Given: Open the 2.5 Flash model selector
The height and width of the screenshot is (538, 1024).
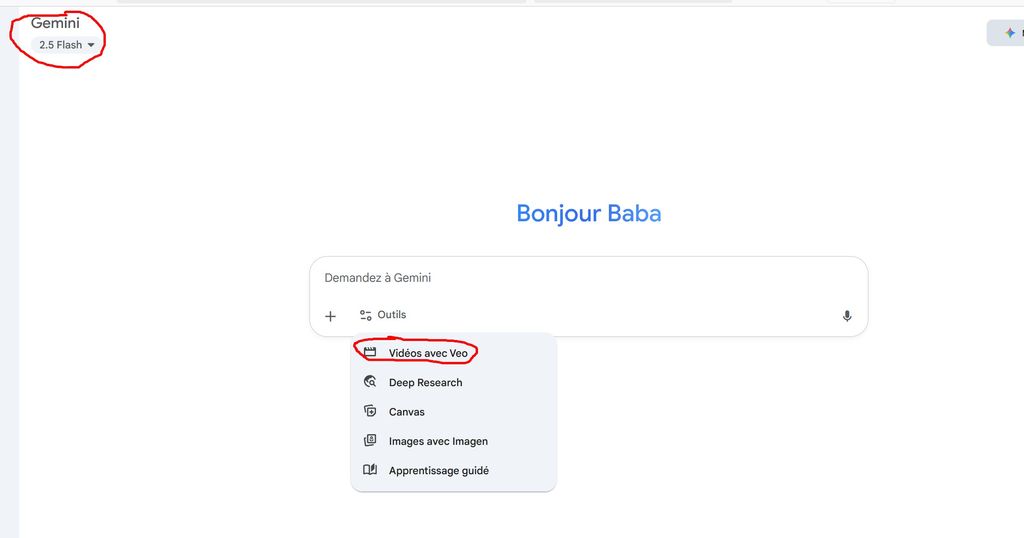Looking at the screenshot, I should [x=67, y=45].
